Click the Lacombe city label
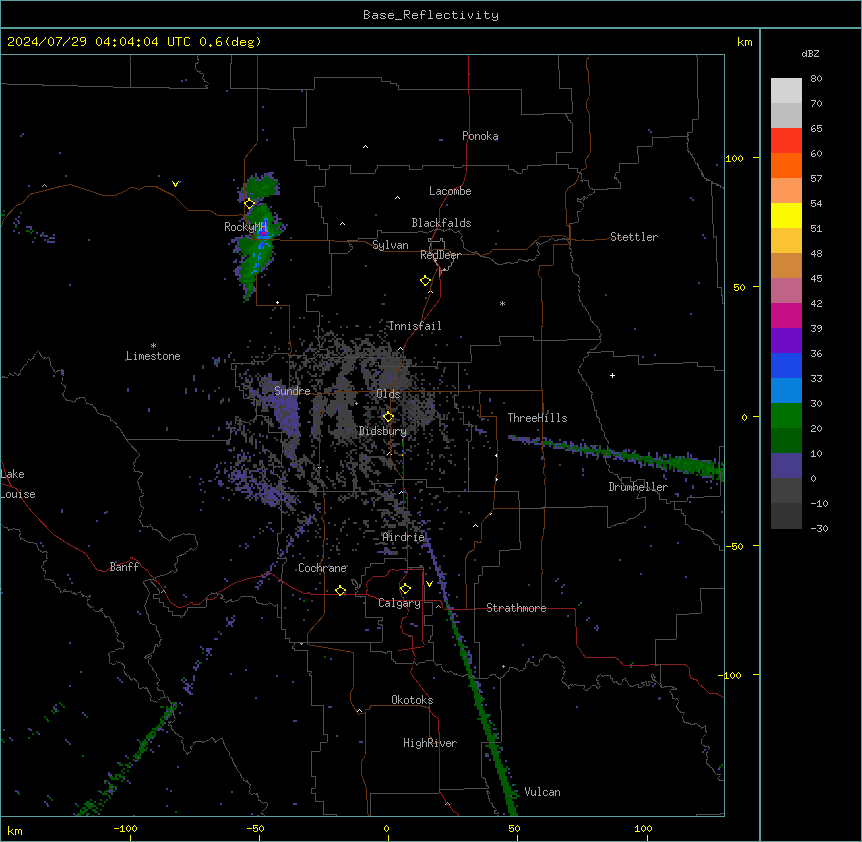The width and height of the screenshot is (862, 842). pyautogui.click(x=450, y=191)
